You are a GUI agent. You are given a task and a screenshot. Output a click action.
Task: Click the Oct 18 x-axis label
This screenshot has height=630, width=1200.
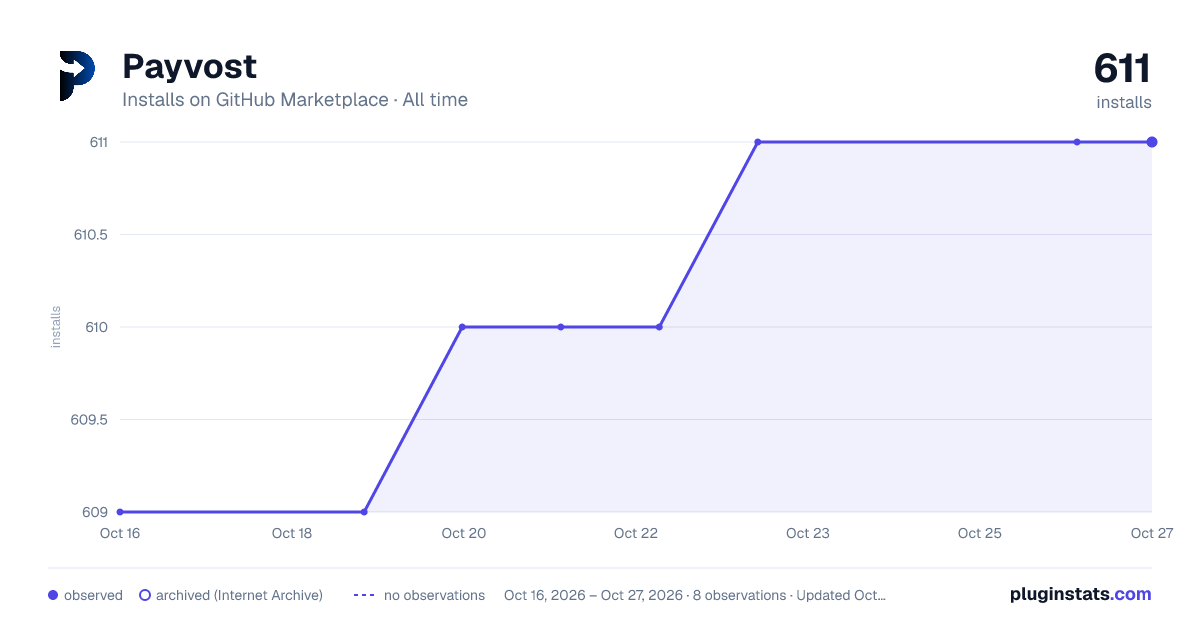292,533
